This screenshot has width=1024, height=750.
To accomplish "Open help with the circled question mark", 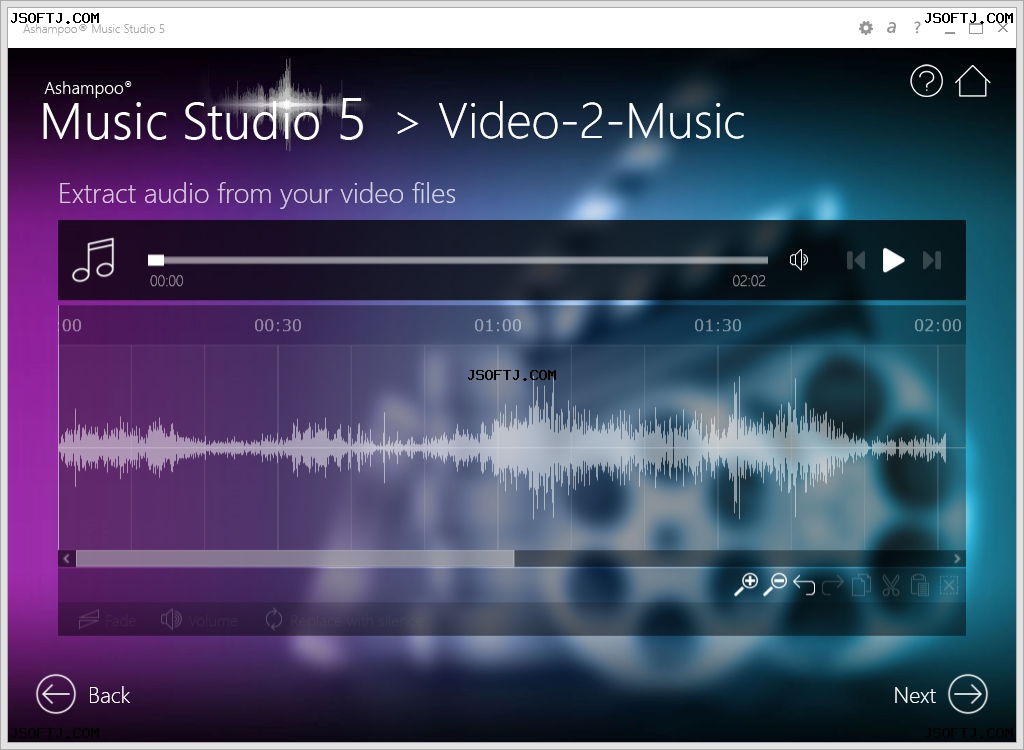I will coord(926,82).
